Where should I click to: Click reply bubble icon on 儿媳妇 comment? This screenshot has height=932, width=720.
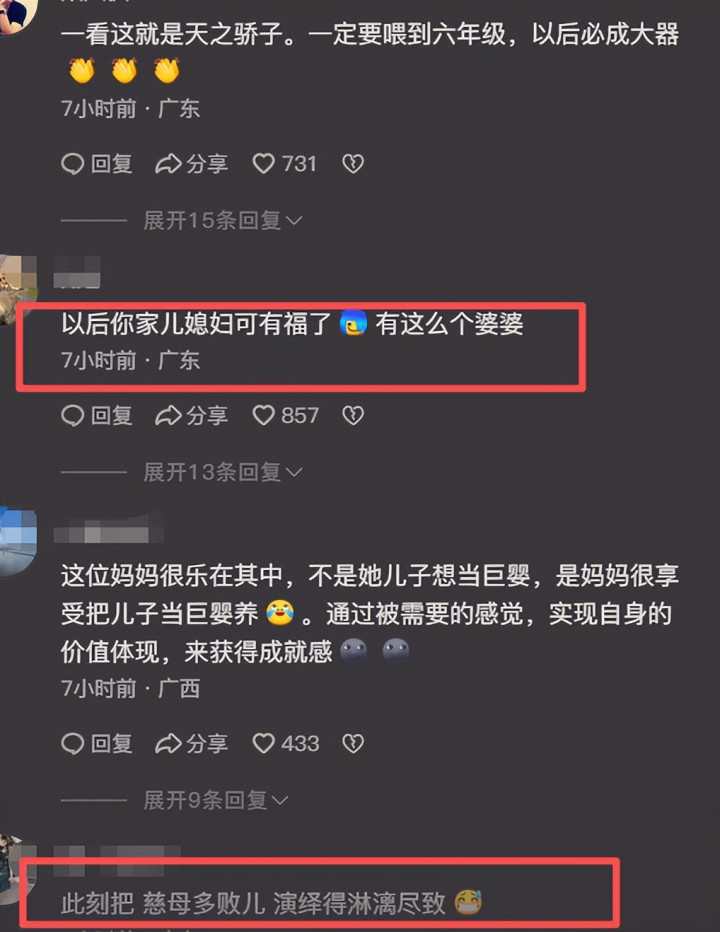pos(73,415)
